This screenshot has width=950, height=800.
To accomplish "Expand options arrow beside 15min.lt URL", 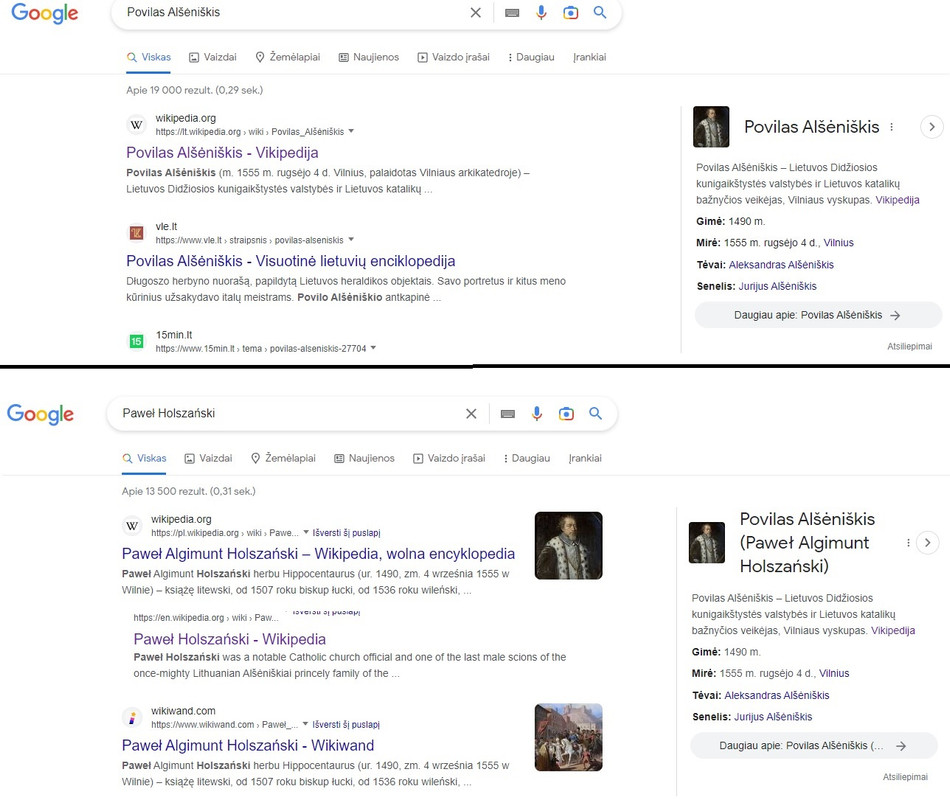I will (373, 348).
